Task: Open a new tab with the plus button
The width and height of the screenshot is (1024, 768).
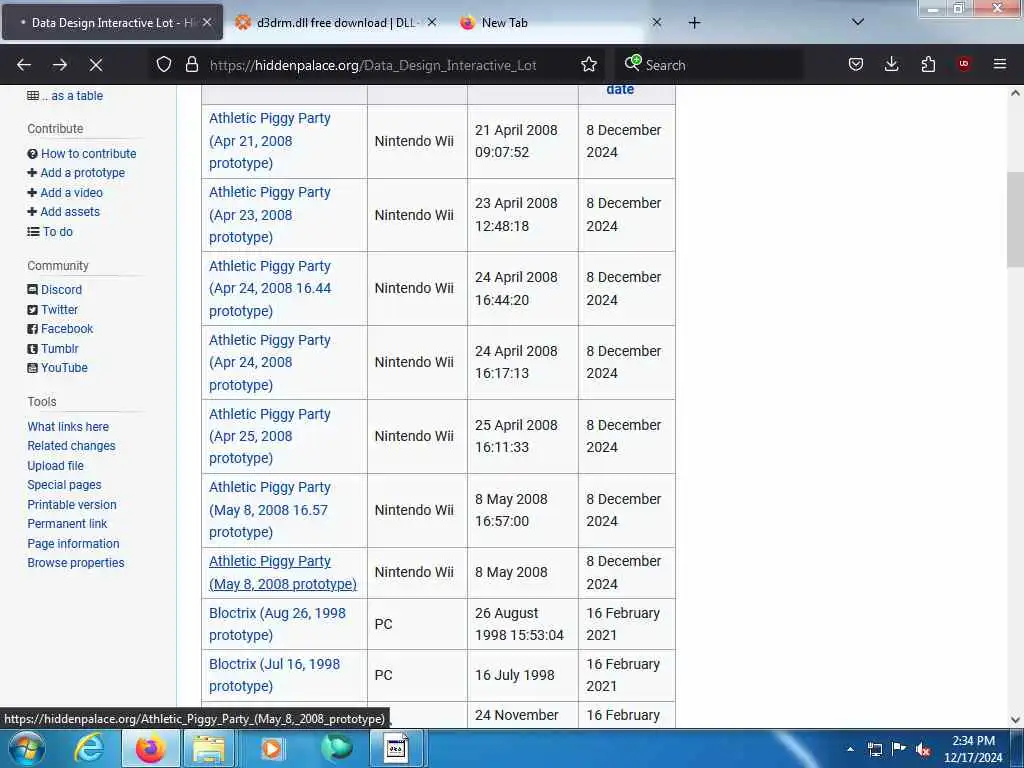Action: (695, 23)
